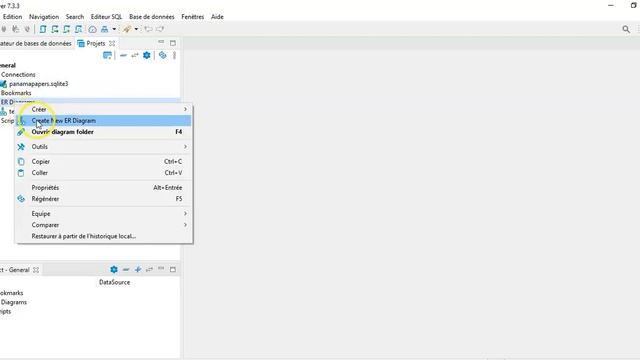The width and height of the screenshot is (640, 360).
Task: Select Propriétés in context menu
Action: [103, 187]
